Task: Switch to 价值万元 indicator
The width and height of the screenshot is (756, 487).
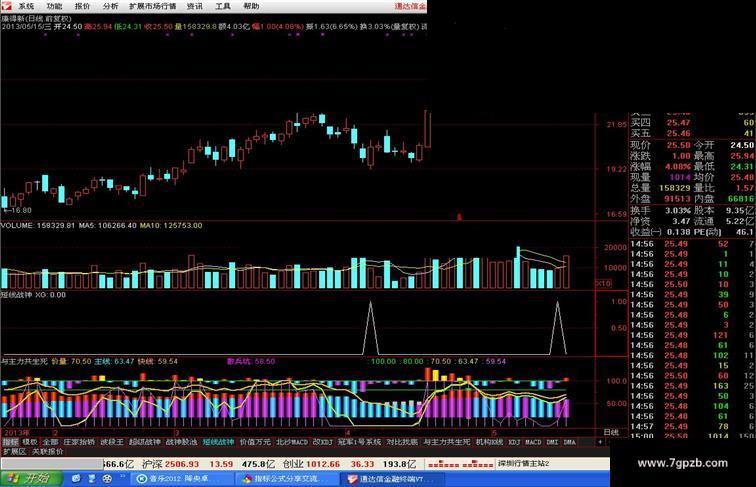Action: tap(256, 442)
